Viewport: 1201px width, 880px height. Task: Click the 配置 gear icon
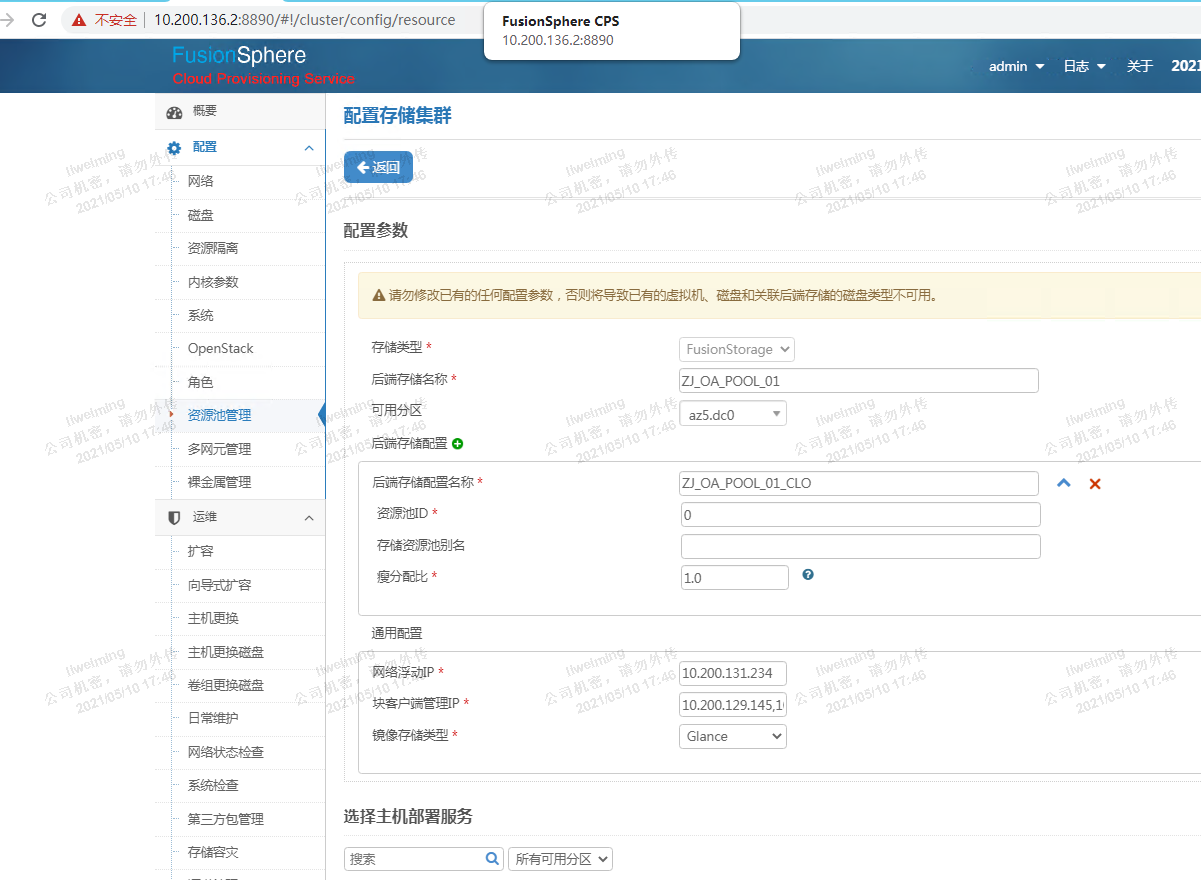174,148
